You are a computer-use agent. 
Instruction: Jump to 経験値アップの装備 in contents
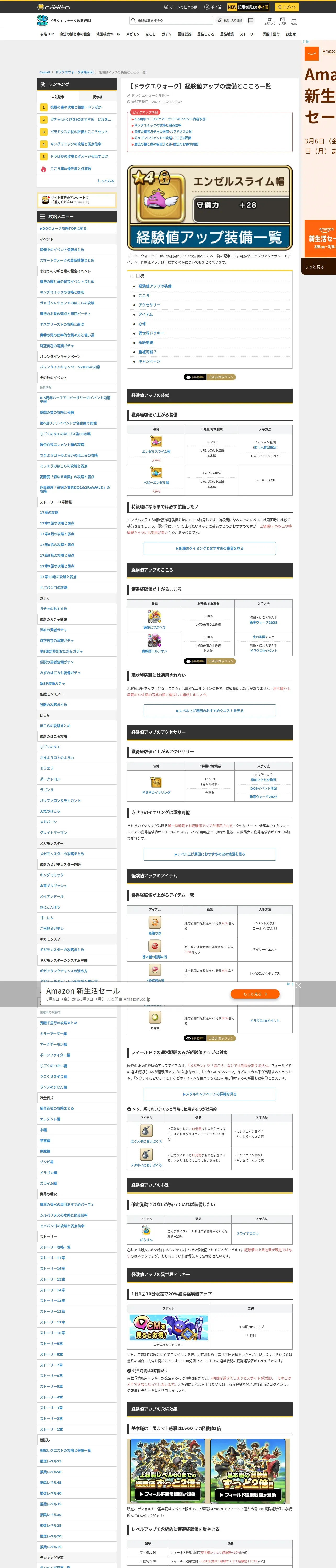(155, 286)
